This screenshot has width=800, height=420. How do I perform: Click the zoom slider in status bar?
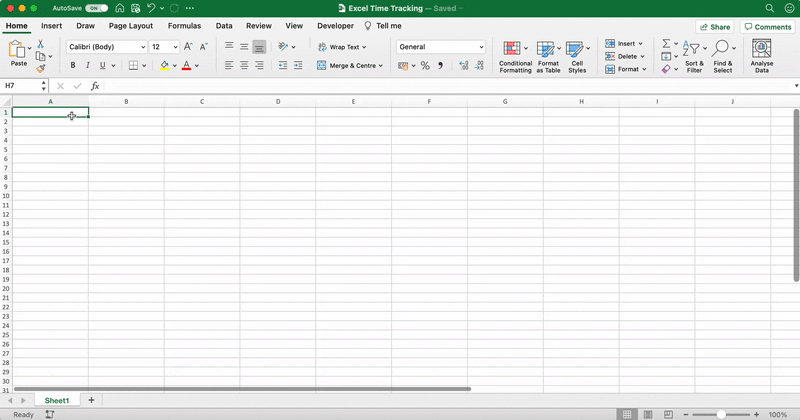coord(720,414)
